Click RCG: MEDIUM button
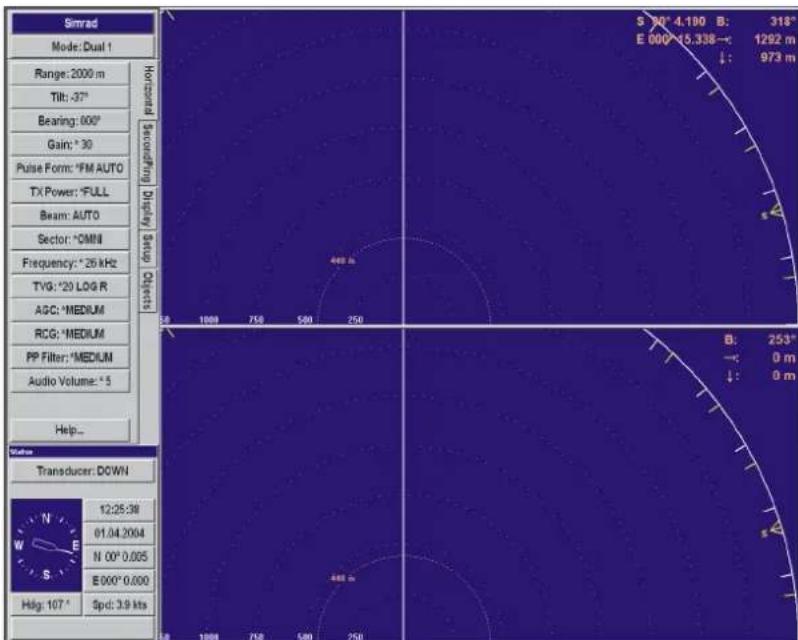798x640 pixels. pyautogui.click(x=70, y=334)
